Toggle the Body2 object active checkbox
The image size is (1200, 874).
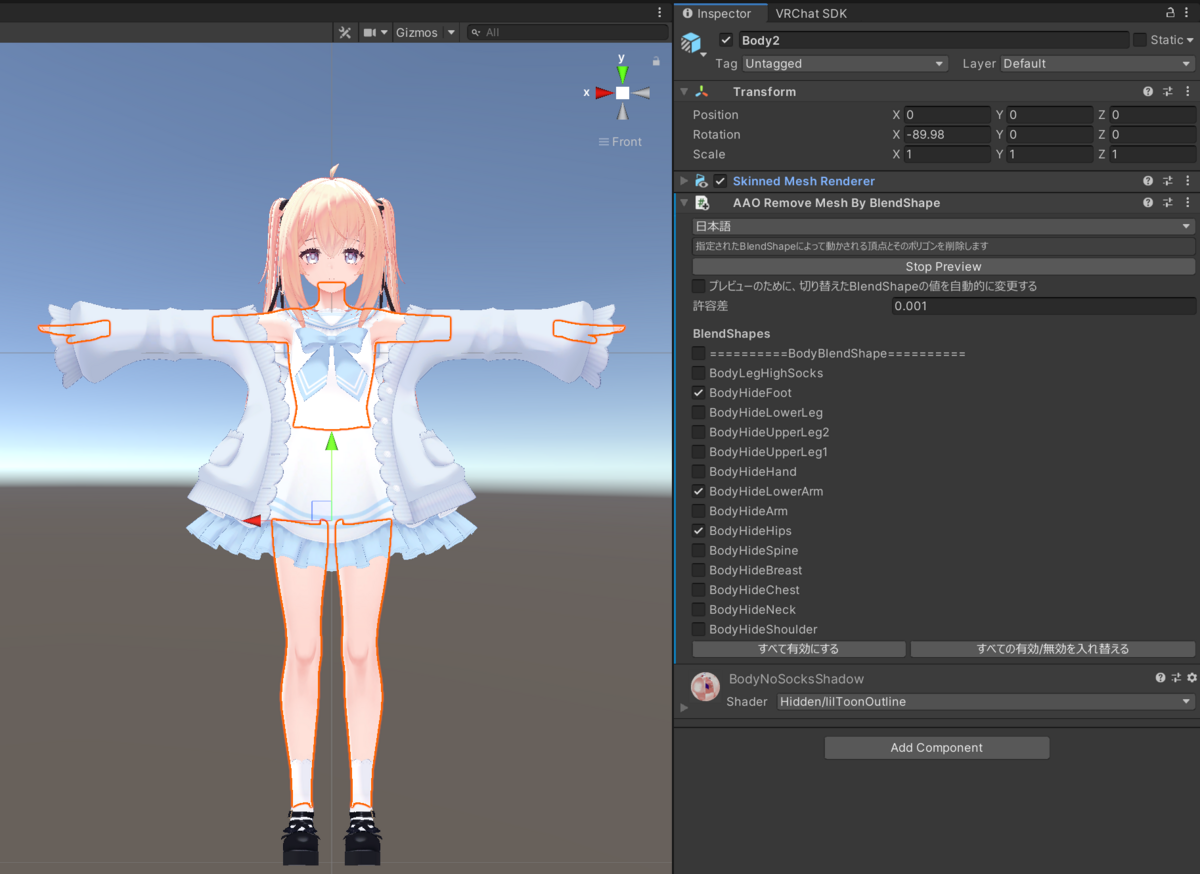726,40
